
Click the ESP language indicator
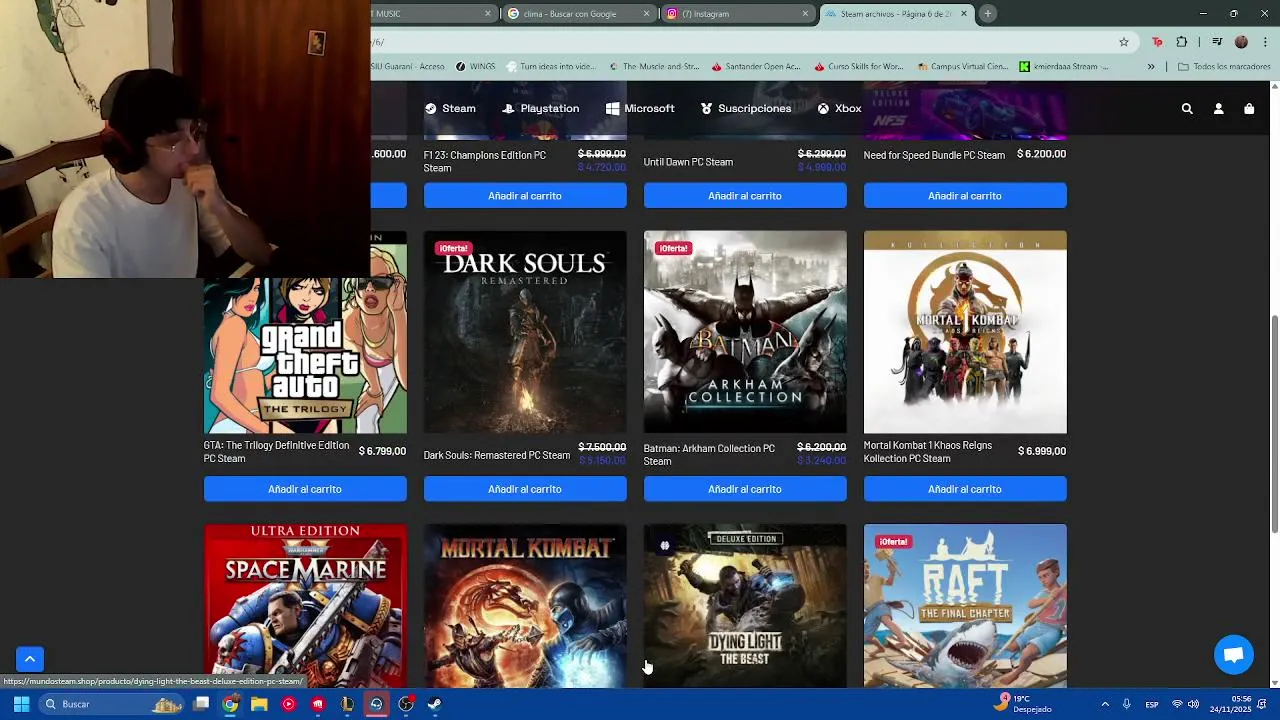click(x=1152, y=704)
